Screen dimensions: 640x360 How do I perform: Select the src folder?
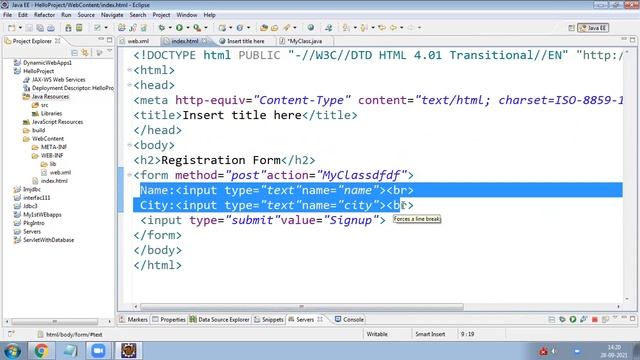click(x=44, y=105)
